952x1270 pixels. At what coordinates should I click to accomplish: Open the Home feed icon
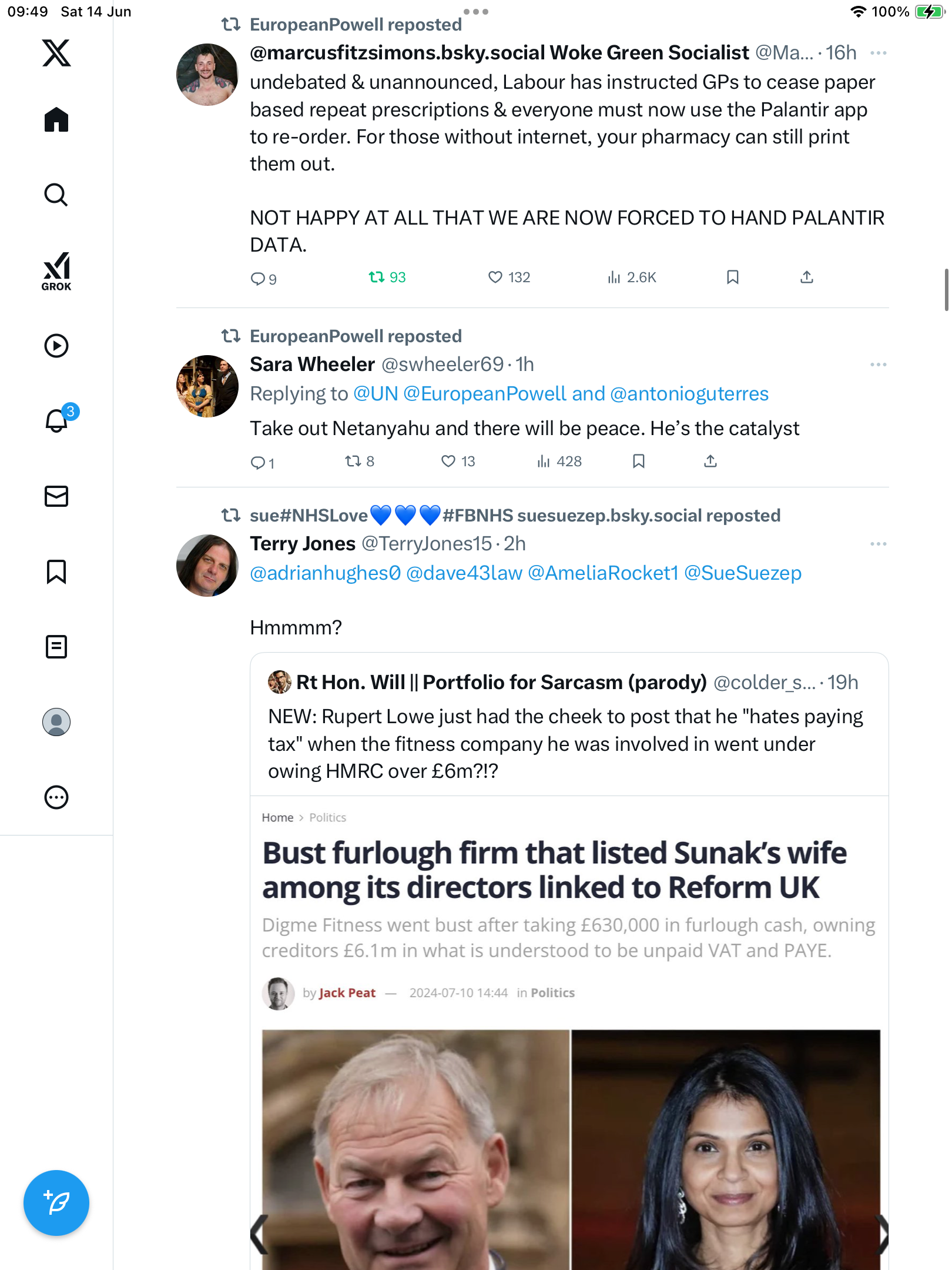[56, 119]
